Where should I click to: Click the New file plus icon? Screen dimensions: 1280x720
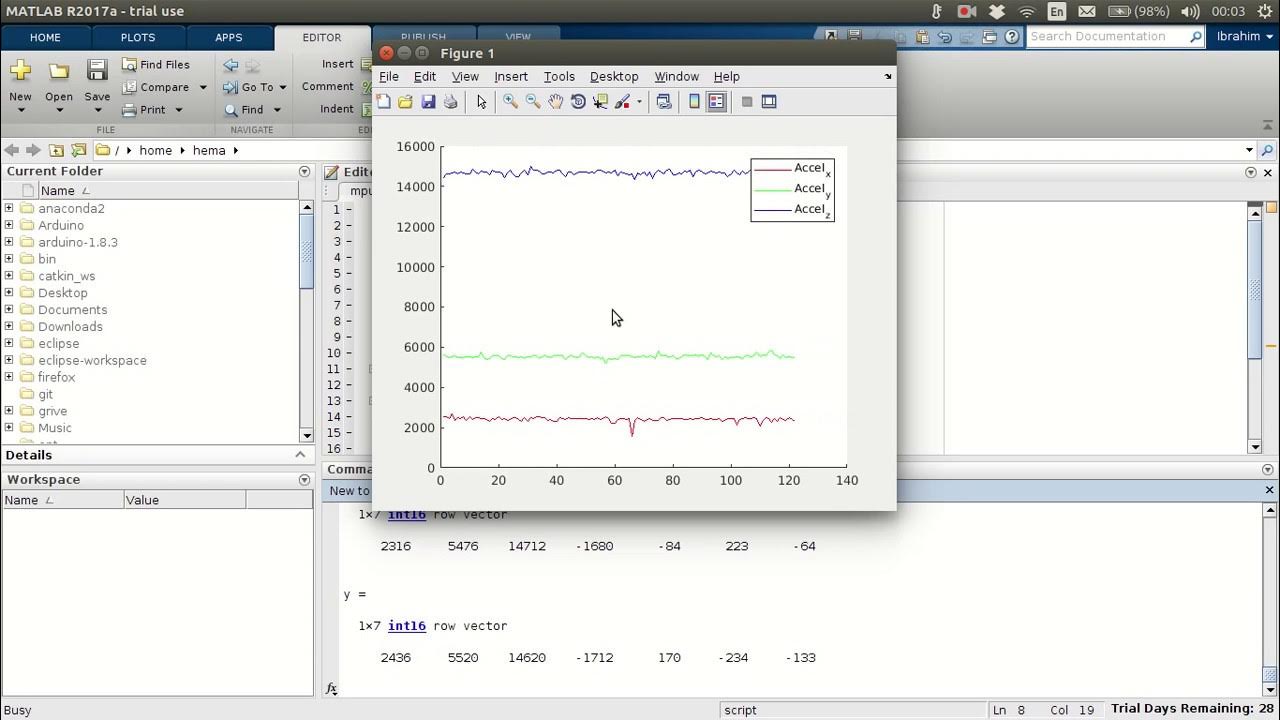[x=20, y=70]
